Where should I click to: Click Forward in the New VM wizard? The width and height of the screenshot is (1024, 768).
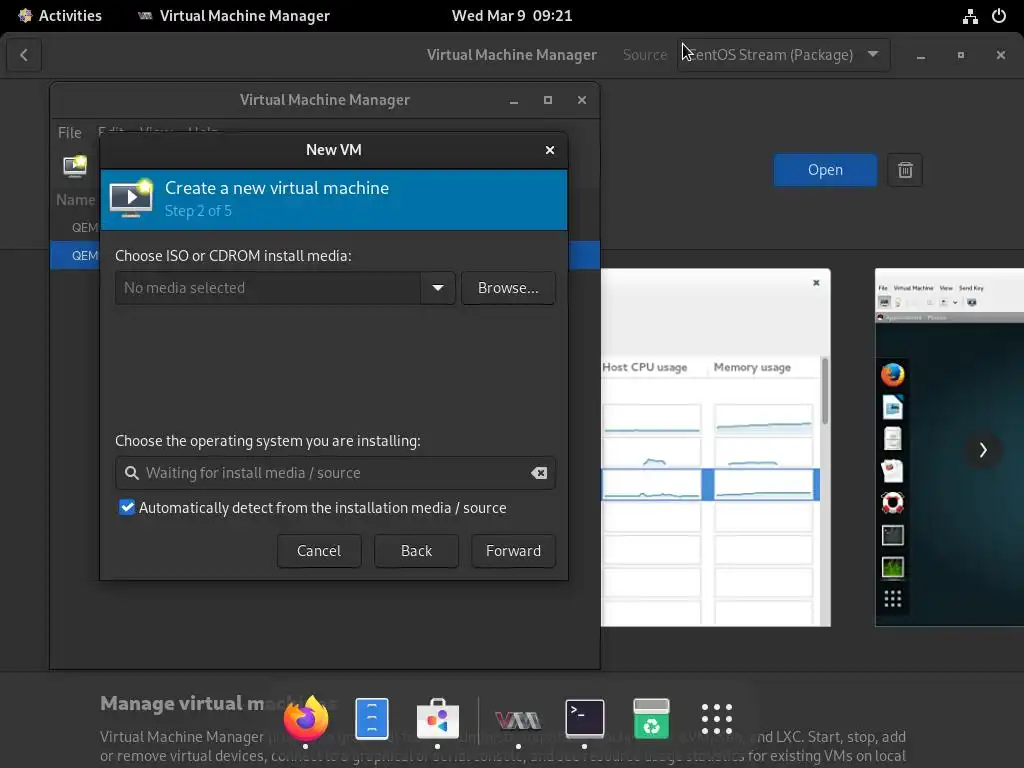click(x=513, y=551)
